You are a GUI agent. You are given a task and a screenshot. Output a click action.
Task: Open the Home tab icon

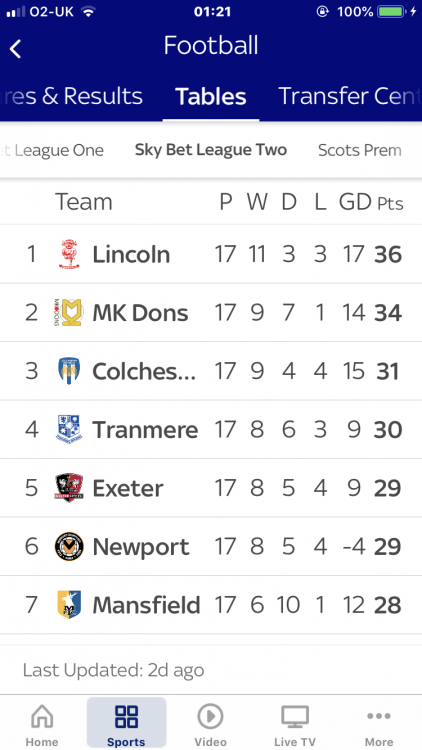pyautogui.click(x=42, y=717)
